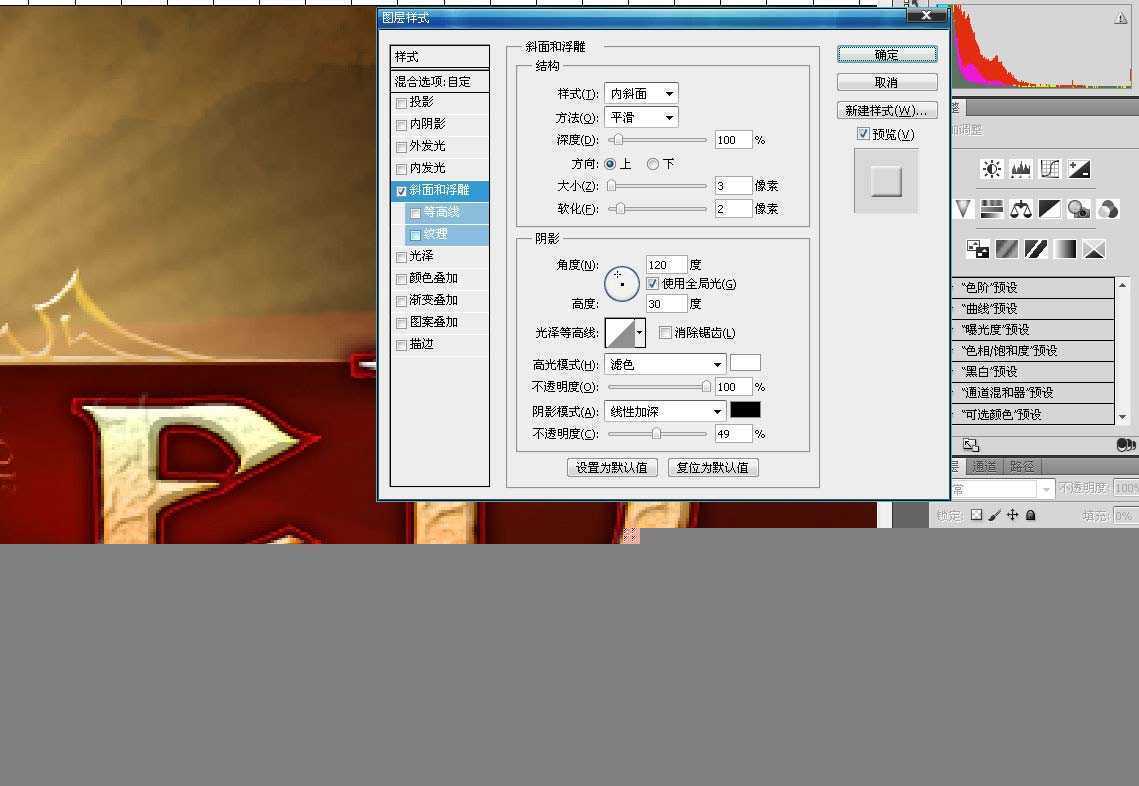Screen dimensions: 1139x786
Task: Add an Exposure adjustment layer
Action: point(1079,169)
